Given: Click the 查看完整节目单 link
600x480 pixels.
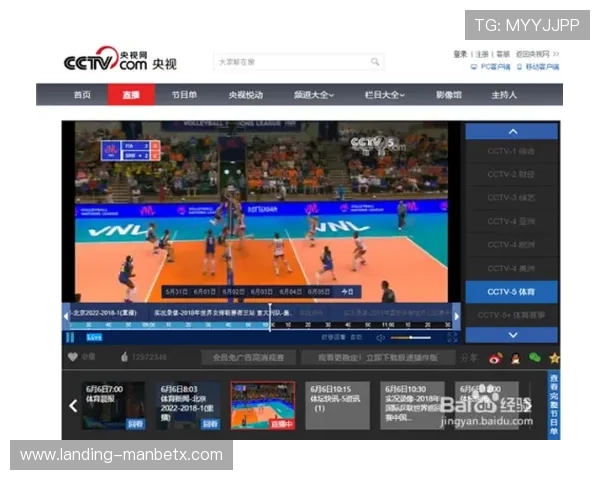Looking at the screenshot, I should [x=554, y=405].
